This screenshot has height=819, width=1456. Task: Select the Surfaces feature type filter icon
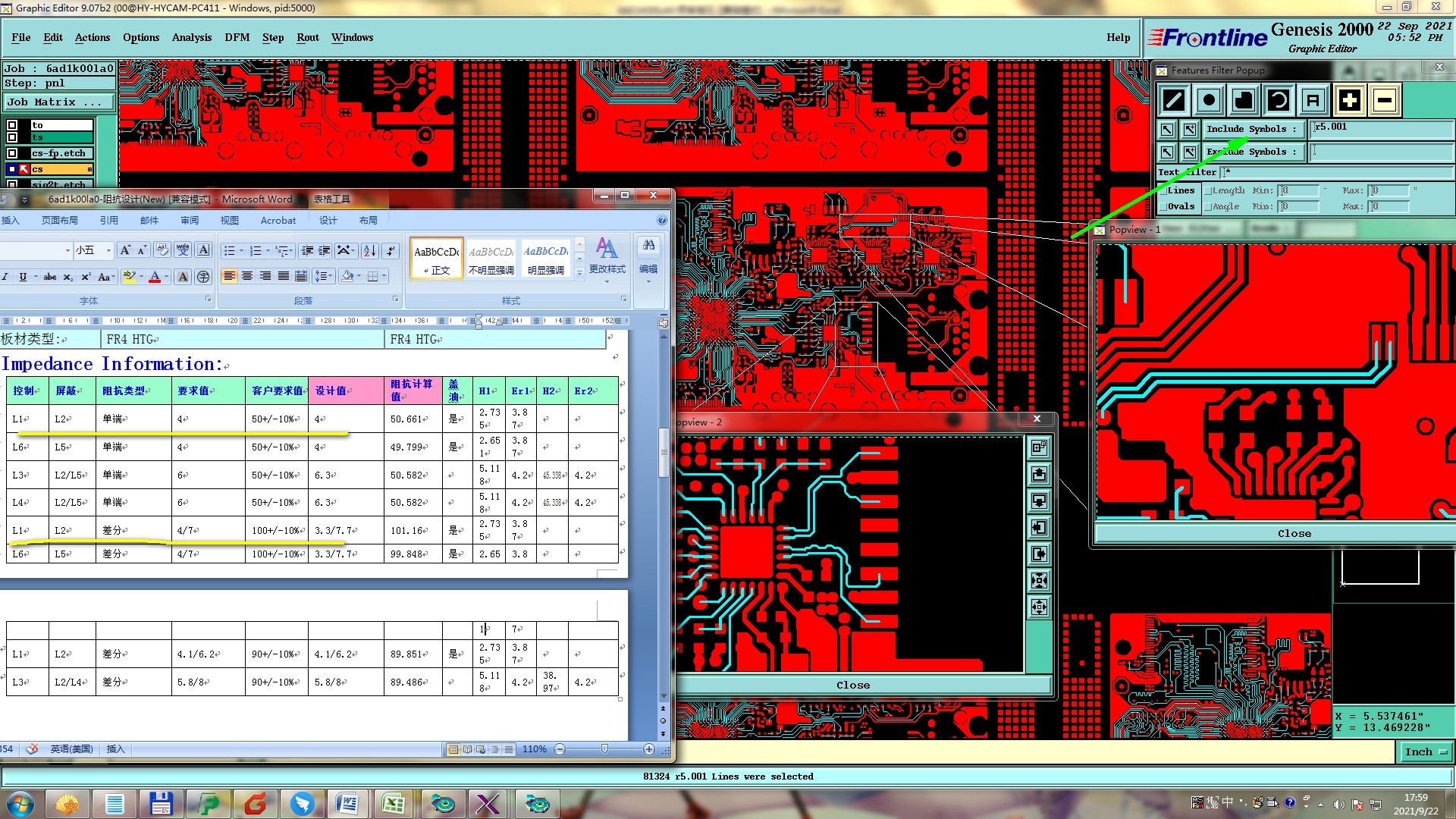pyautogui.click(x=1244, y=100)
